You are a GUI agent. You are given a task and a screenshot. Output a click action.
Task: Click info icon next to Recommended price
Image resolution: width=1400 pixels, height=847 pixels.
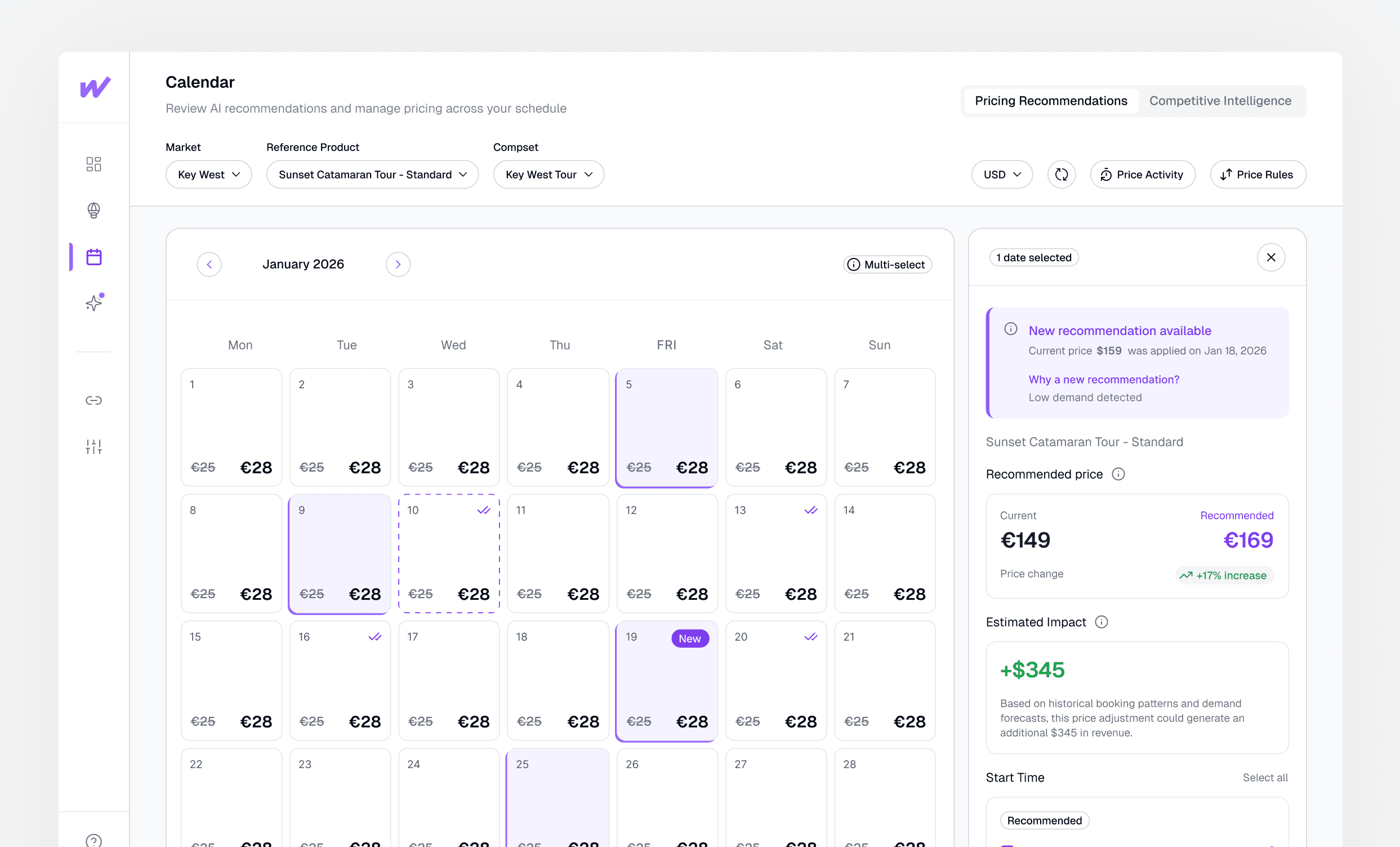point(1118,474)
